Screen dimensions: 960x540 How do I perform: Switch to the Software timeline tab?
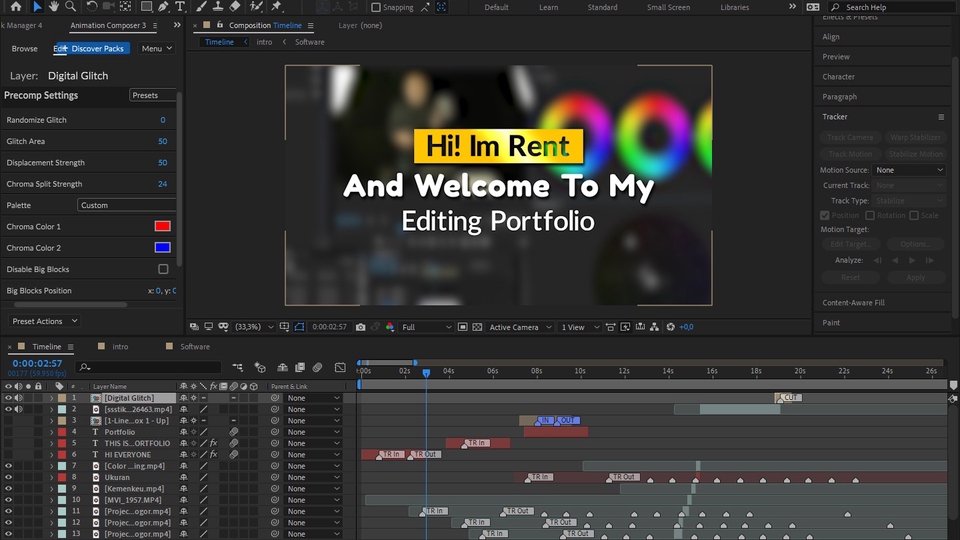pos(195,347)
